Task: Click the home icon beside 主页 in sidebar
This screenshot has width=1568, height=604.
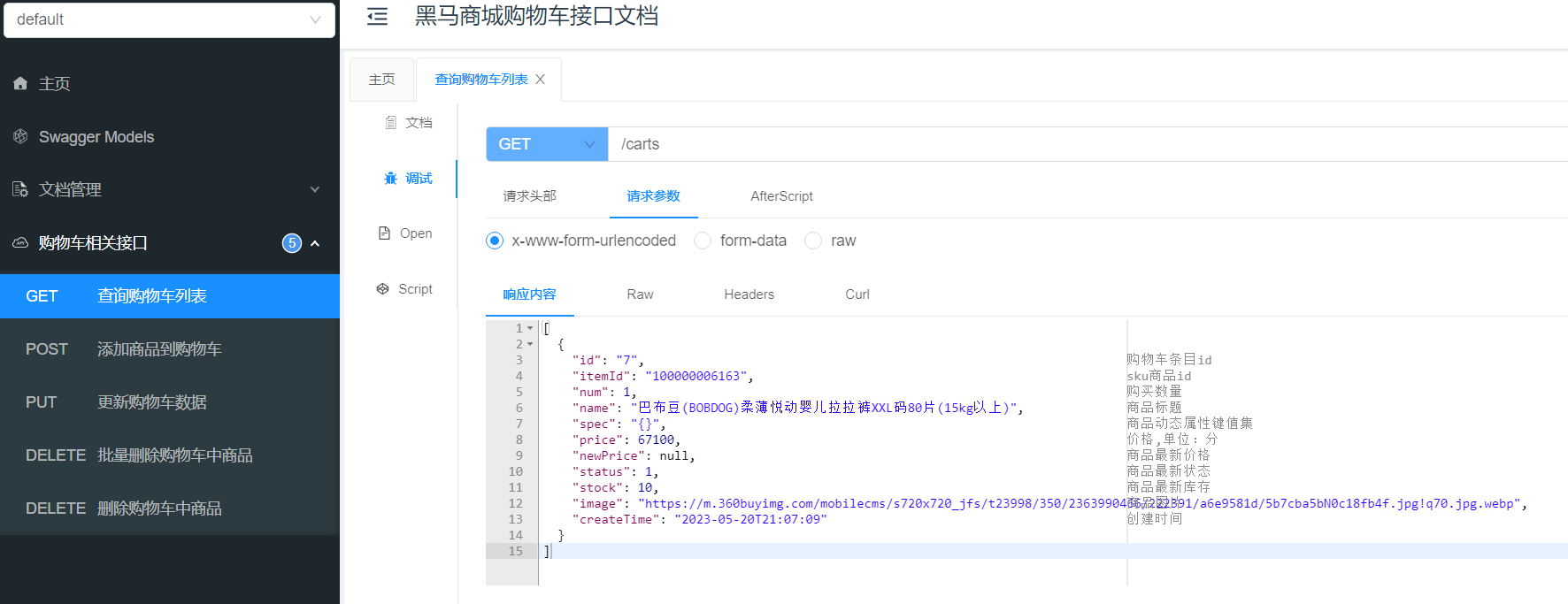Action: coord(20,83)
